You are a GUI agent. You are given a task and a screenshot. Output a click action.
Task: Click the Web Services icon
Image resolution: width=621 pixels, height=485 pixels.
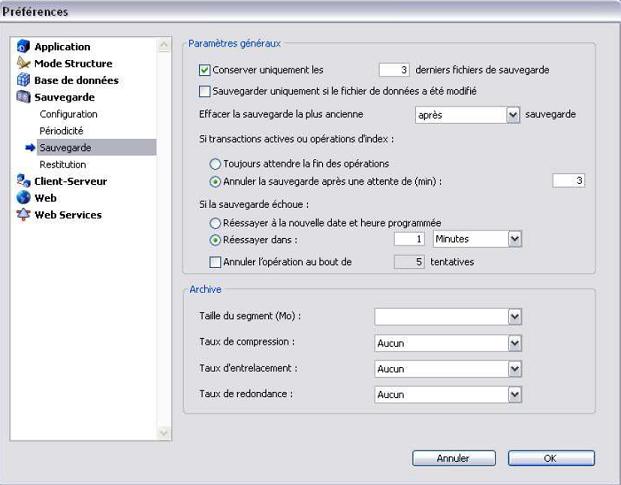click(x=24, y=215)
